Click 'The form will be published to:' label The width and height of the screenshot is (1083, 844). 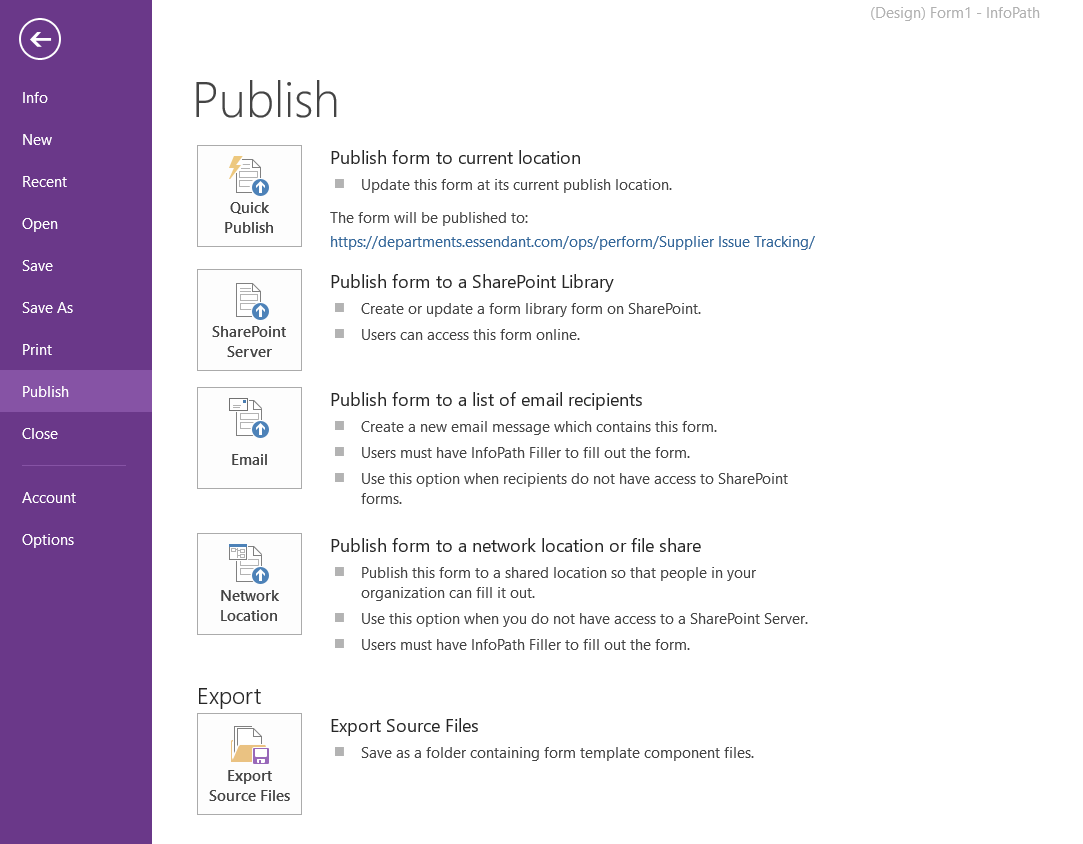click(429, 218)
